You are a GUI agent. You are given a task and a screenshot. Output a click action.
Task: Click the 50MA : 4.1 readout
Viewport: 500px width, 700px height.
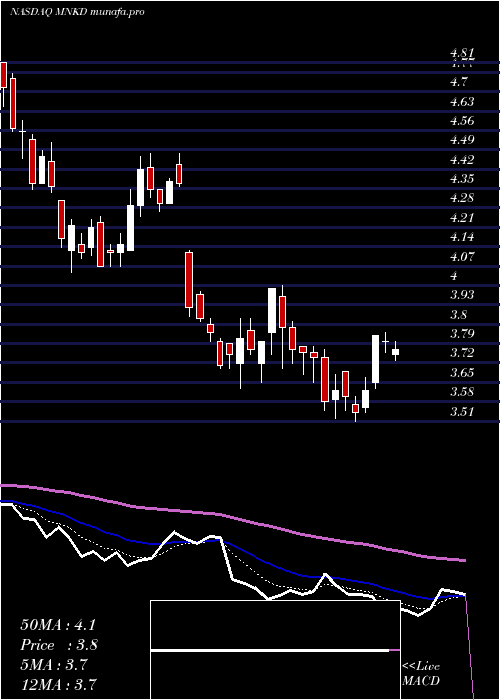(x=58, y=625)
